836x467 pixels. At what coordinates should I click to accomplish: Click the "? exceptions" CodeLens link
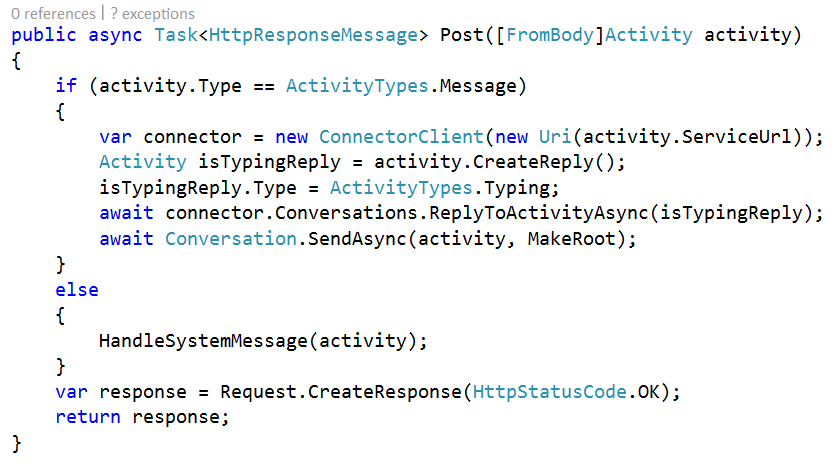(x=152, y=13)
